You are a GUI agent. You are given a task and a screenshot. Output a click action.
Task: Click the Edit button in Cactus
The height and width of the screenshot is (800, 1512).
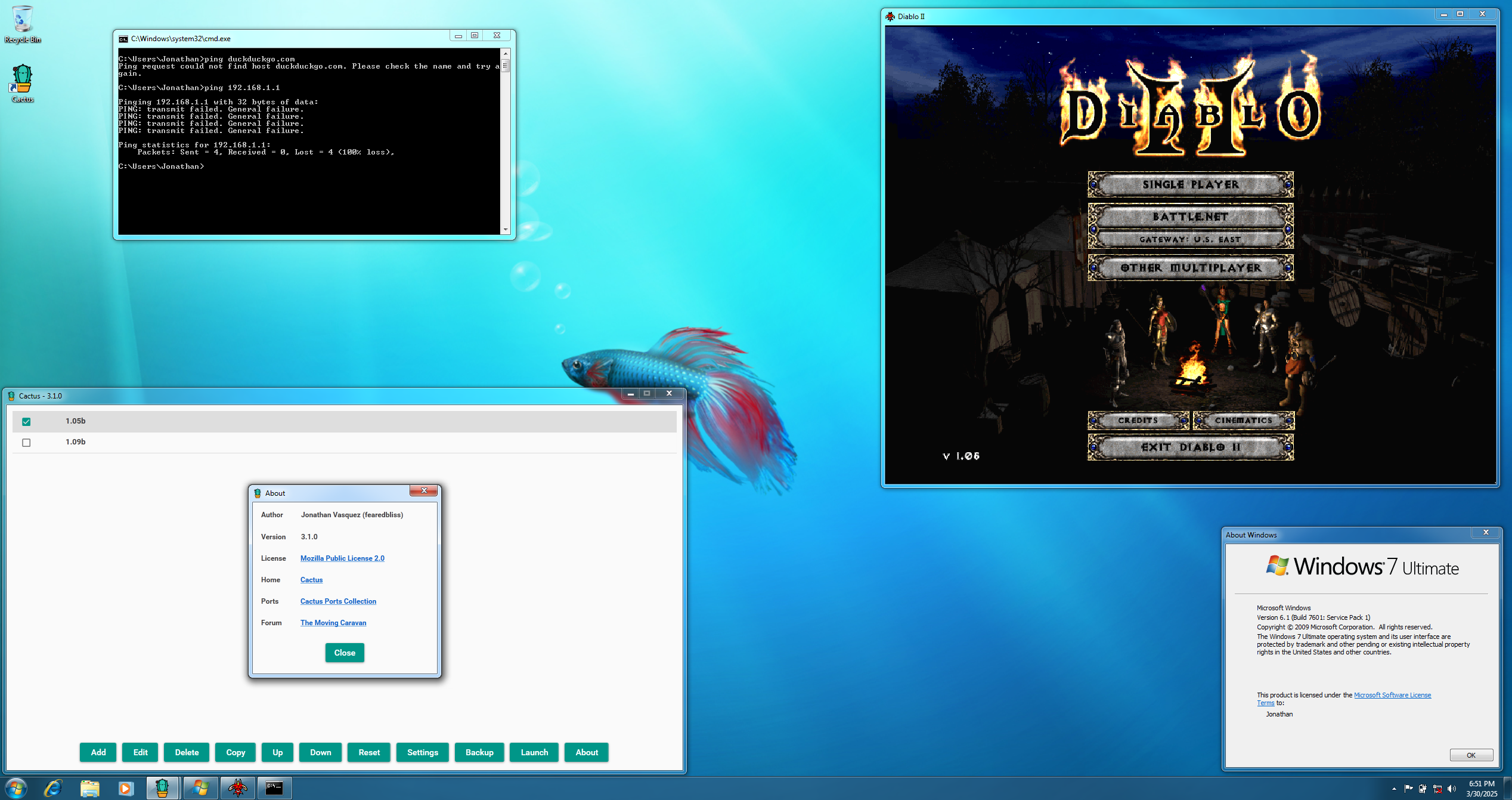tap(140, 752)
